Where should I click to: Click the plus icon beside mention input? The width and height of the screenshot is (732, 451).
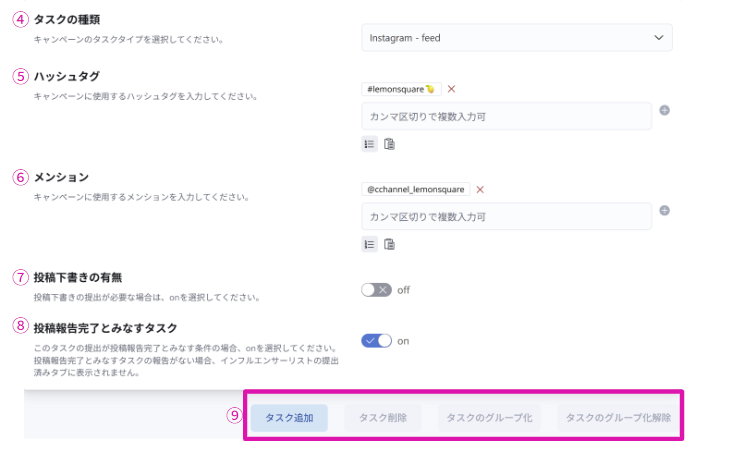664,210
